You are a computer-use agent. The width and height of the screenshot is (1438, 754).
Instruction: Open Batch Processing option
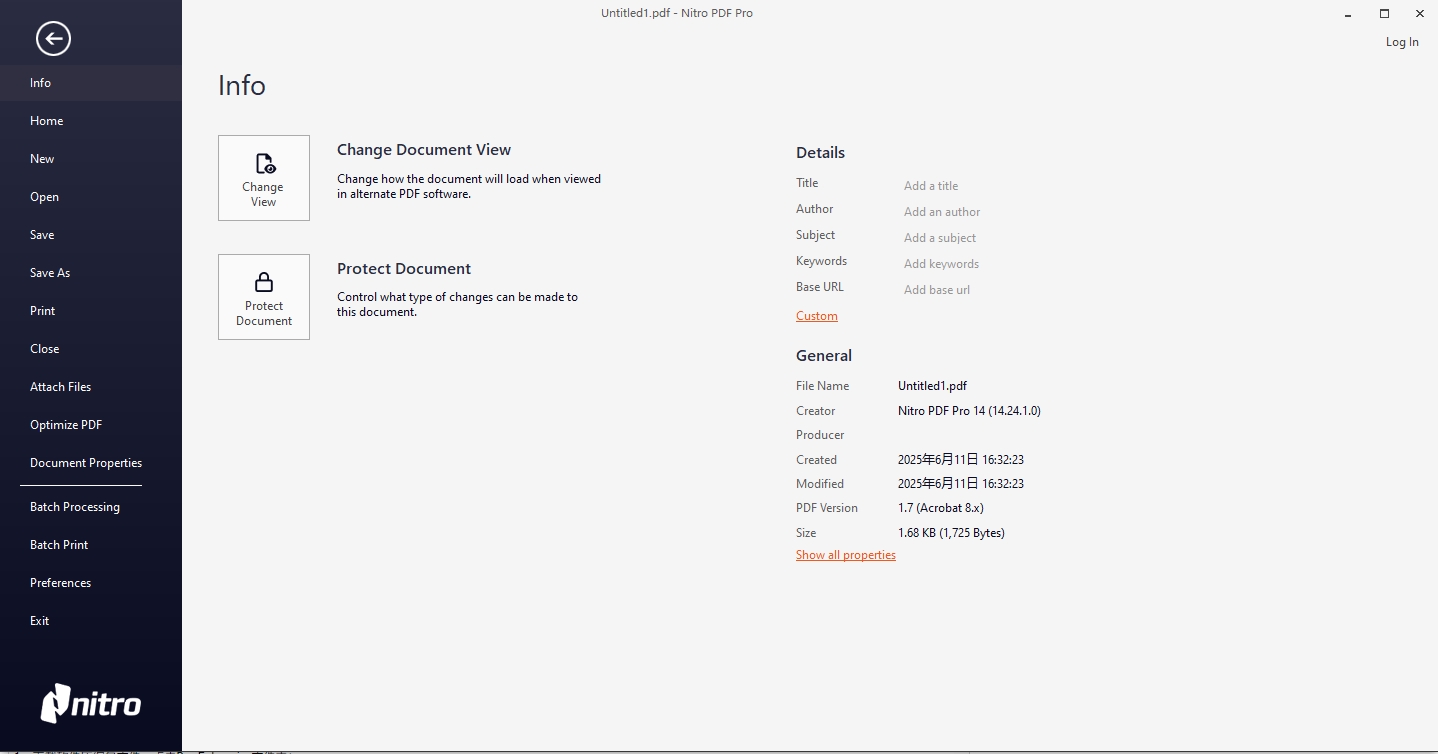pos(75,507)
